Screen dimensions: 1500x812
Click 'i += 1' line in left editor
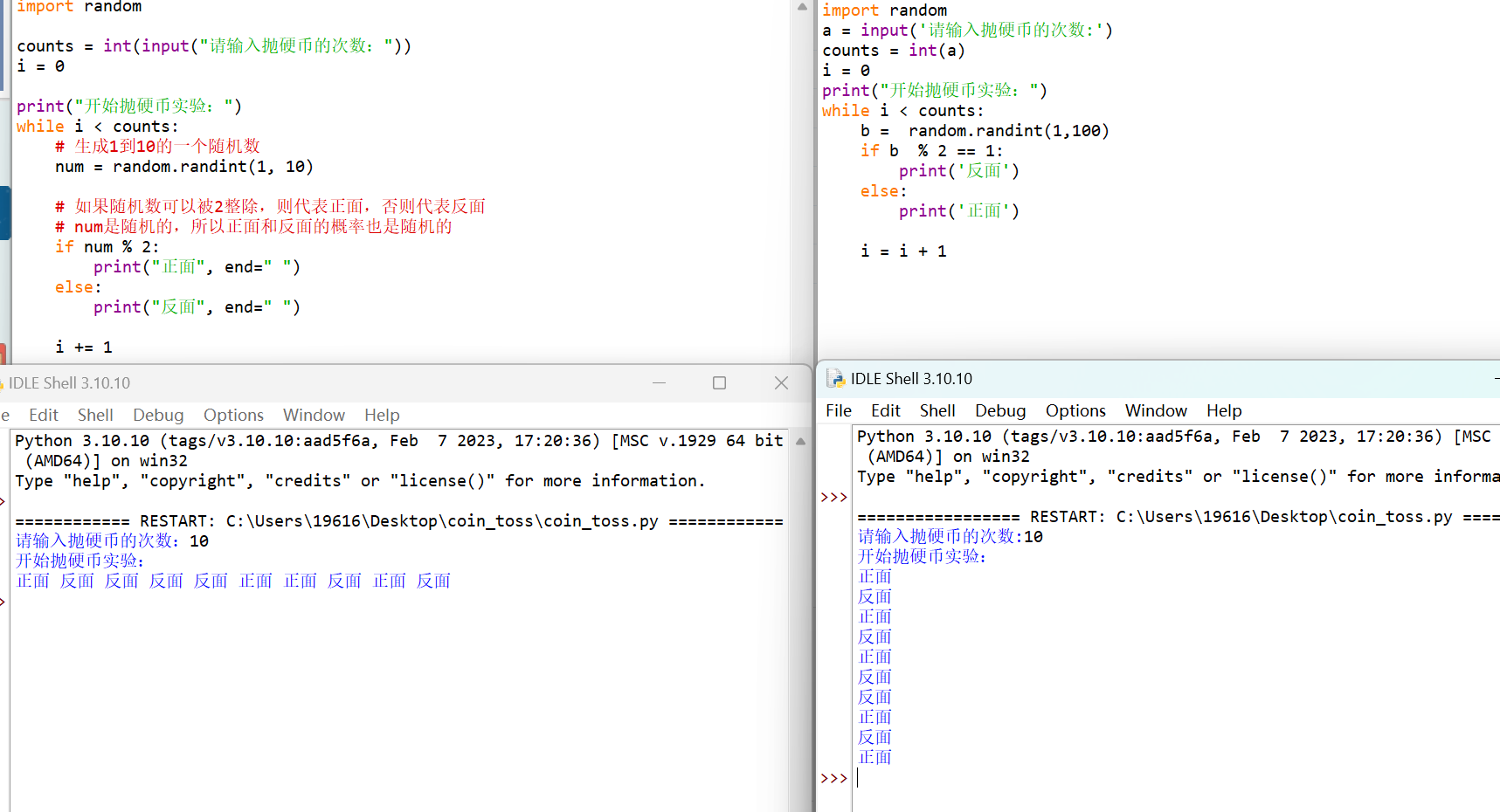[x=83, y=348]
